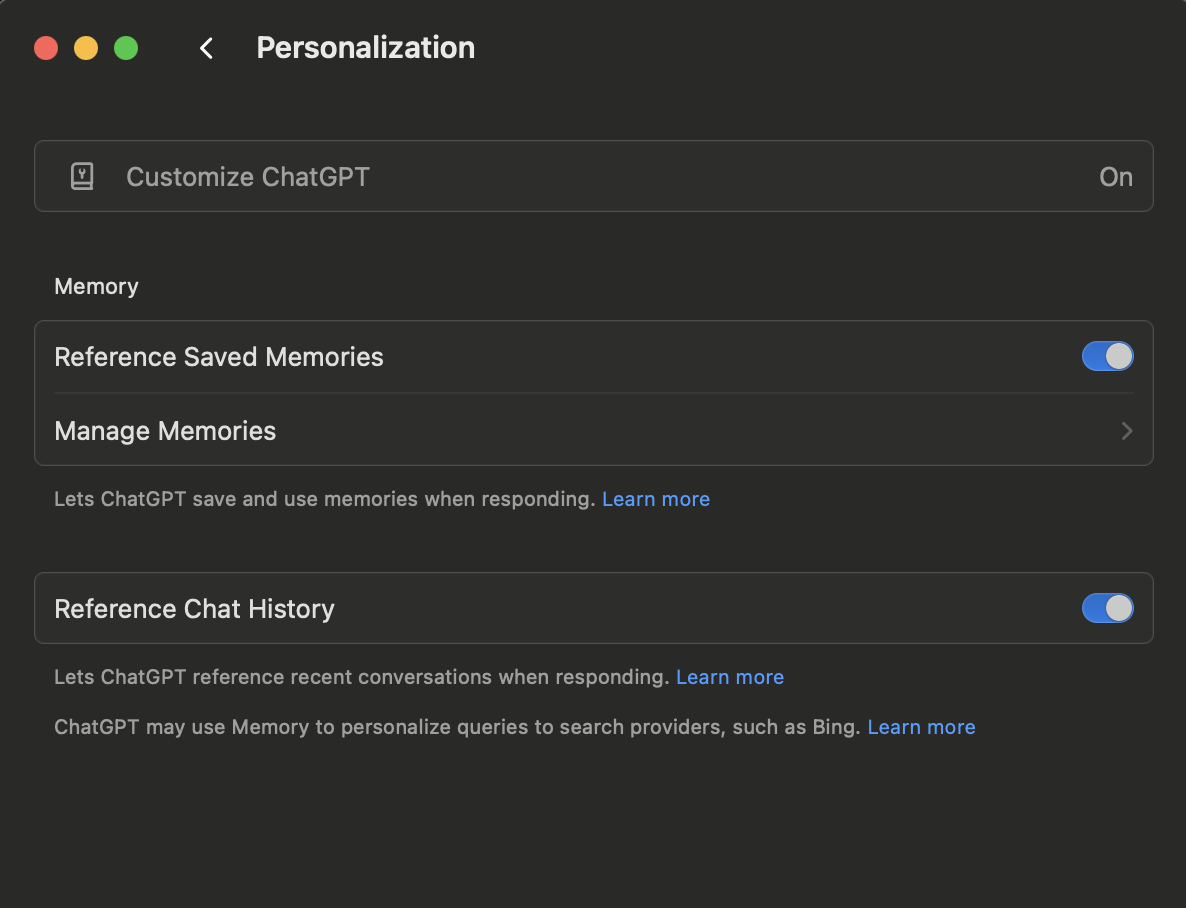Click the 'ChatGPT may use Memory' Bing notice
The image size is (1186, 908).
pos(458,727)
